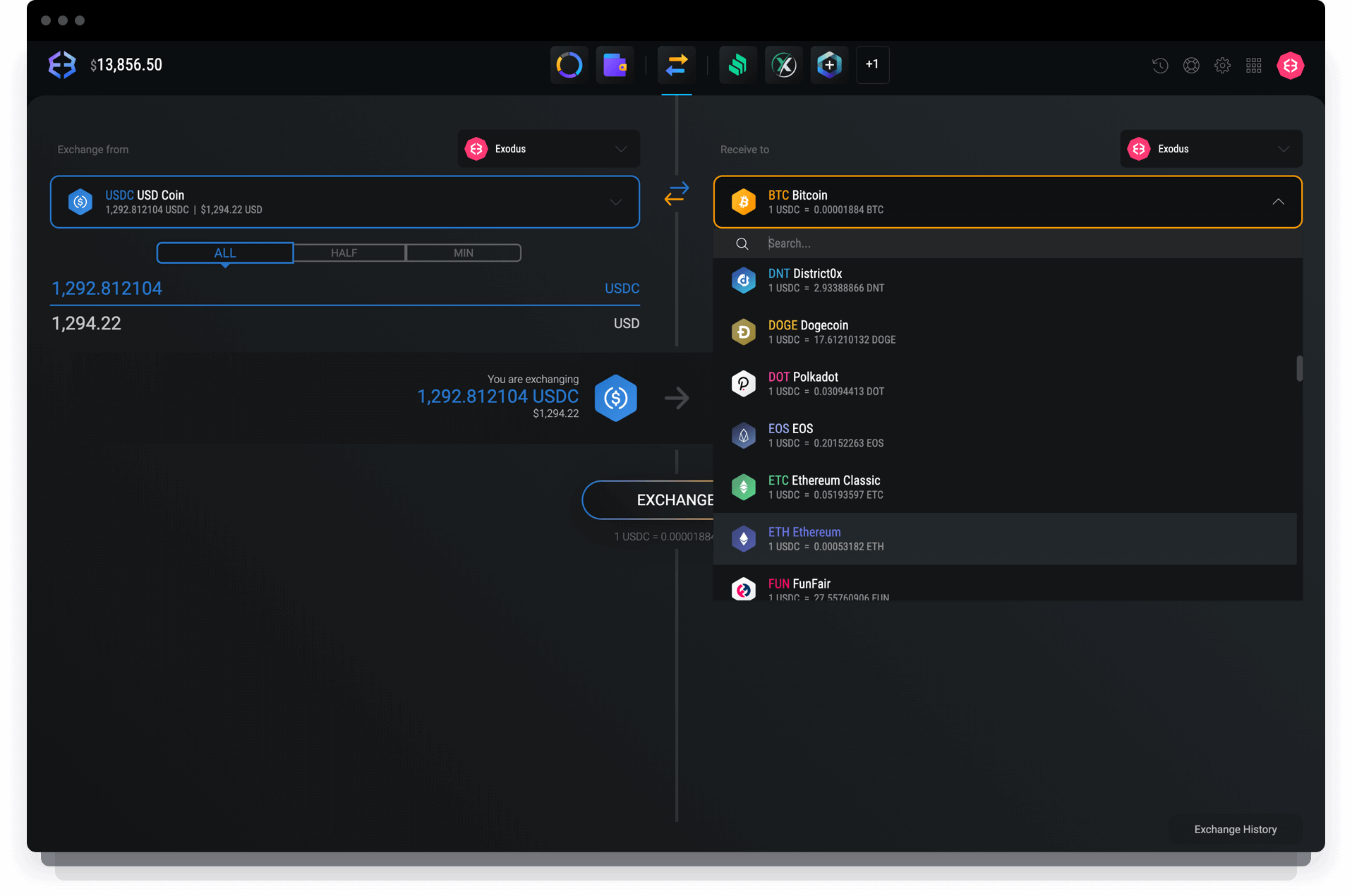
Task: Open transaction history via clock icon
Action: click(1159, 65)
